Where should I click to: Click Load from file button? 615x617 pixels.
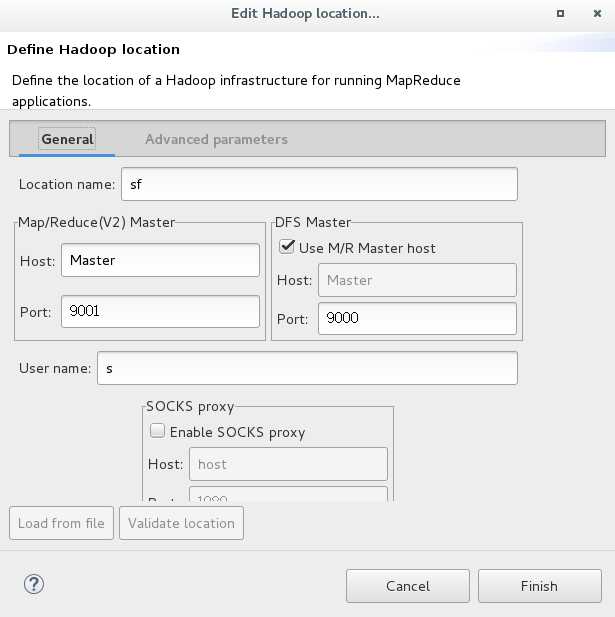(x=61, y=523)
